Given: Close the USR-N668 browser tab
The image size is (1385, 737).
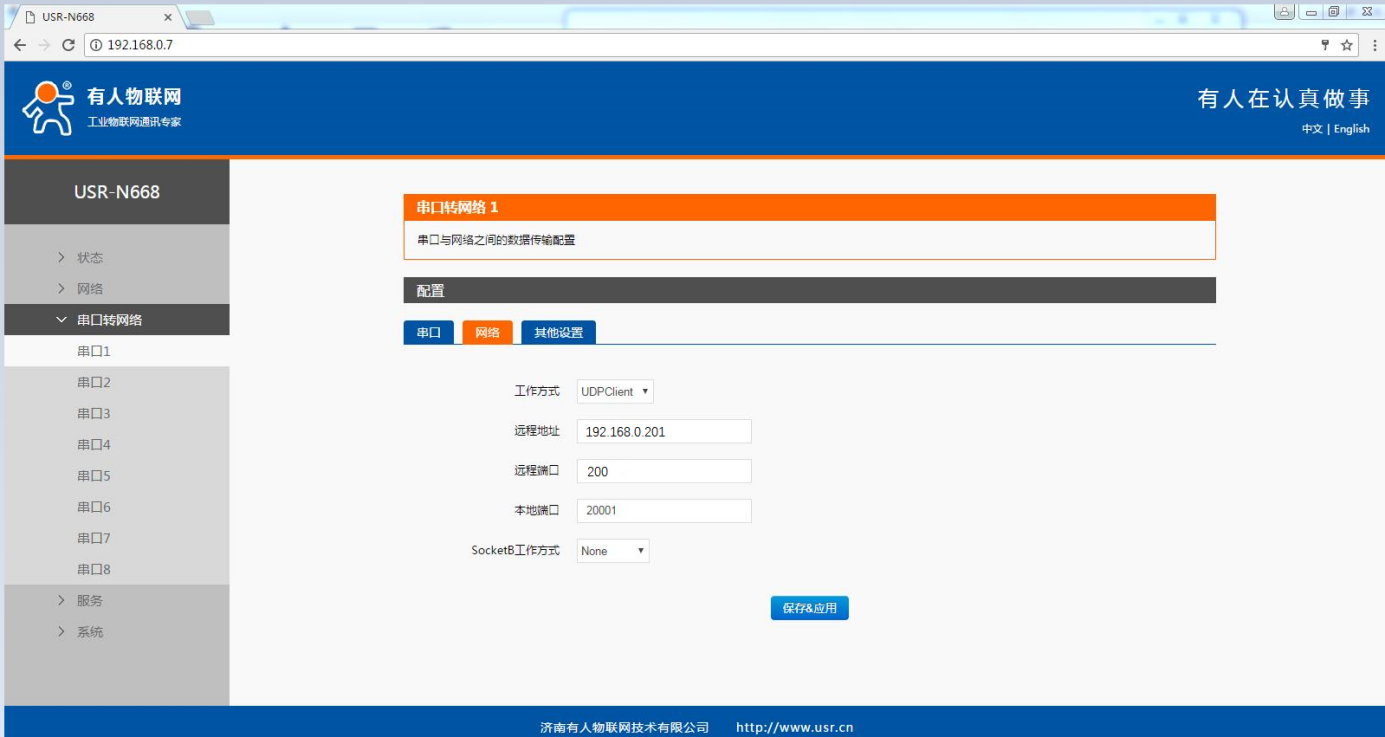Looking at the screenshot, I should pyautogui.click(x=167, y=17).
